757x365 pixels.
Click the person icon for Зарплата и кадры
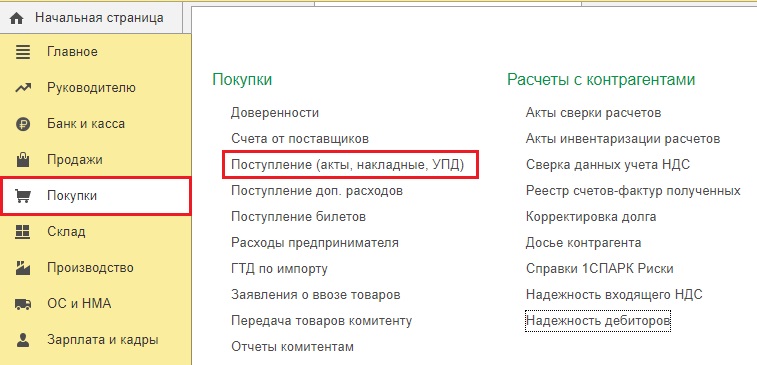(x=23, y=340)
